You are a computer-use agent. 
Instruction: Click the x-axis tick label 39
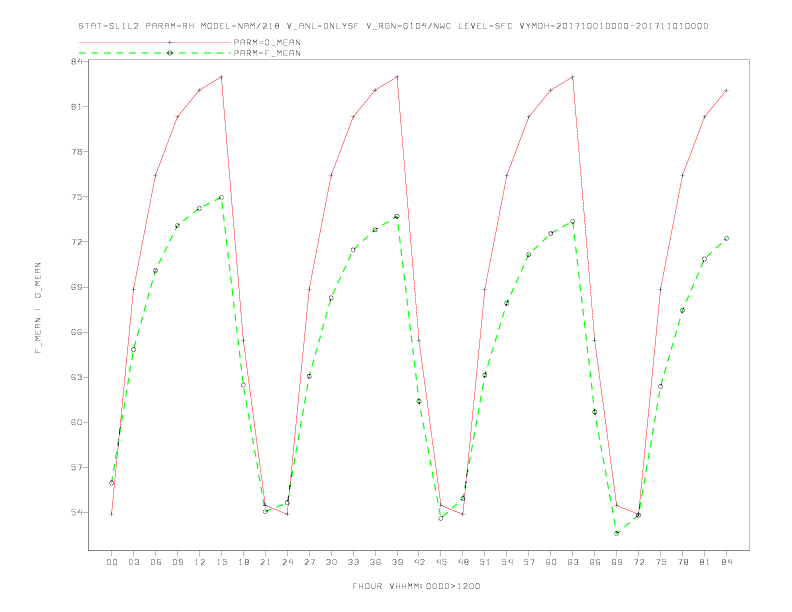coord(397,562)
